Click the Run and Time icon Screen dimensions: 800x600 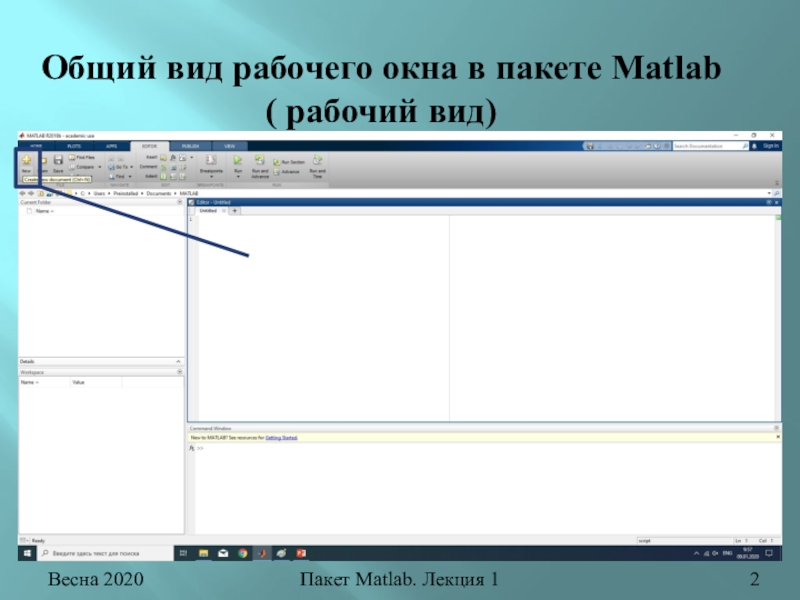(x=317, y=160)
